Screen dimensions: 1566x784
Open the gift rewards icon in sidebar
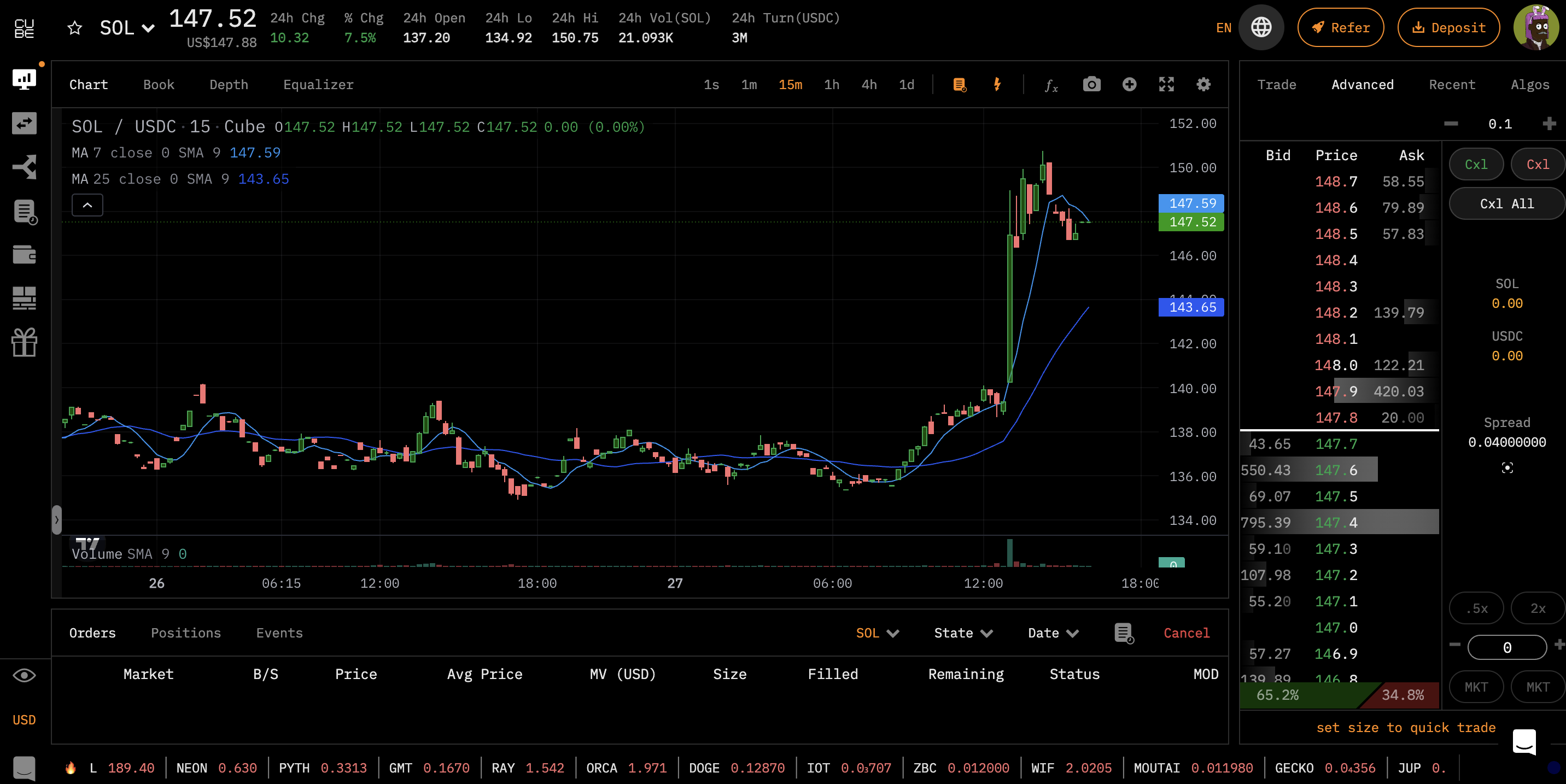click(x=24, y=342)
